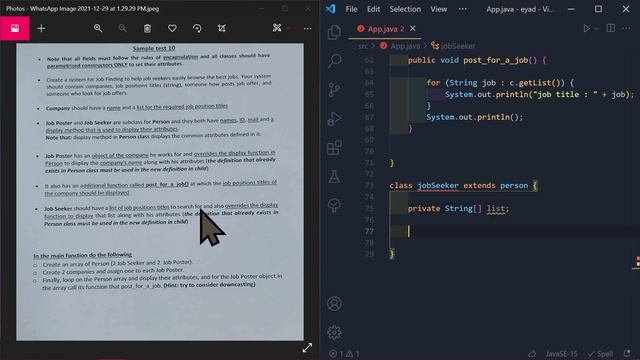
Task: Click line number 77 in the gutter
Action: coord(369,231)
